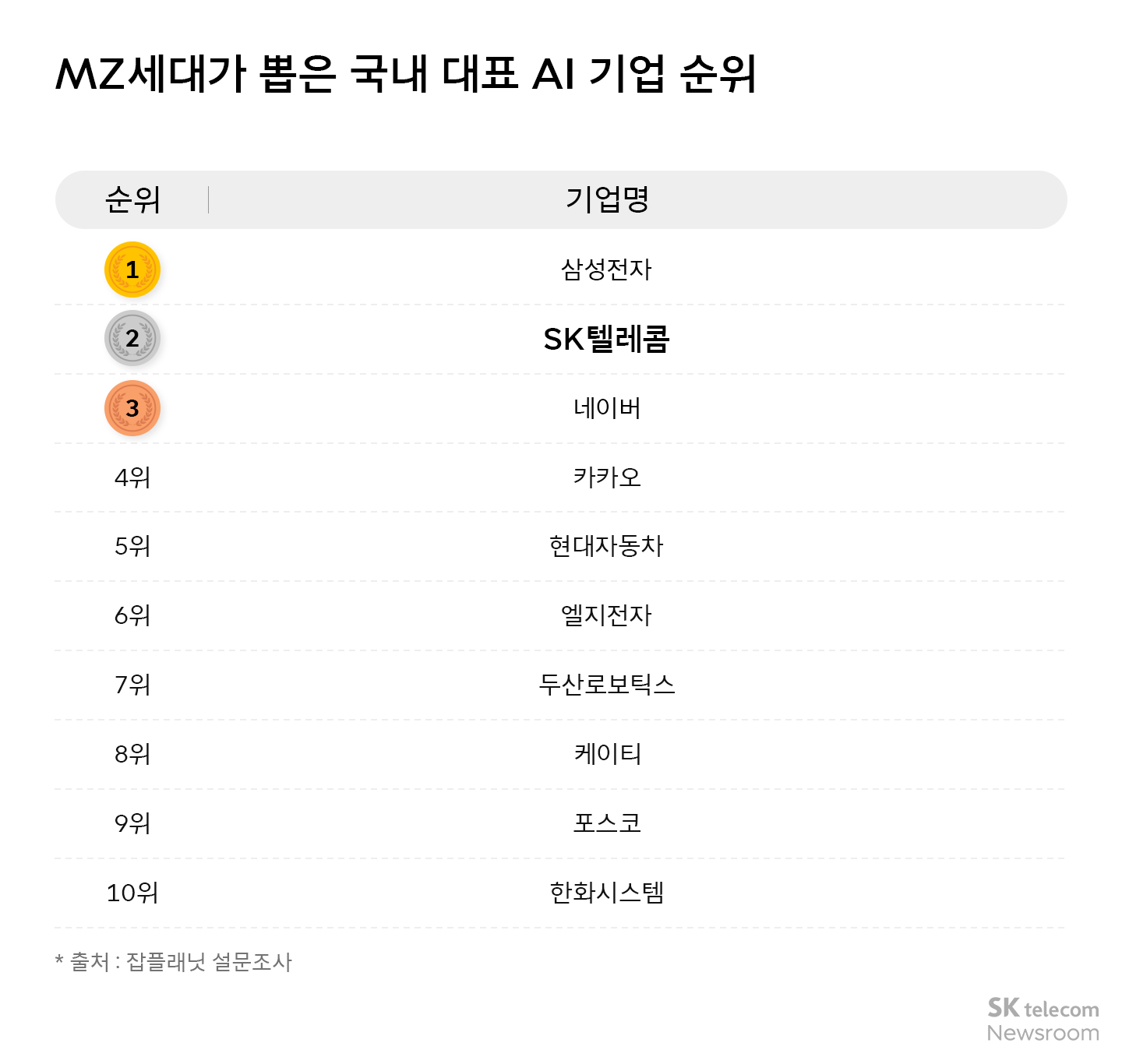Image resolution: width=1122 pixels, height=1064 pixels.
Task: Click the 한화시스템 company name
Action: tap(606, 892)
